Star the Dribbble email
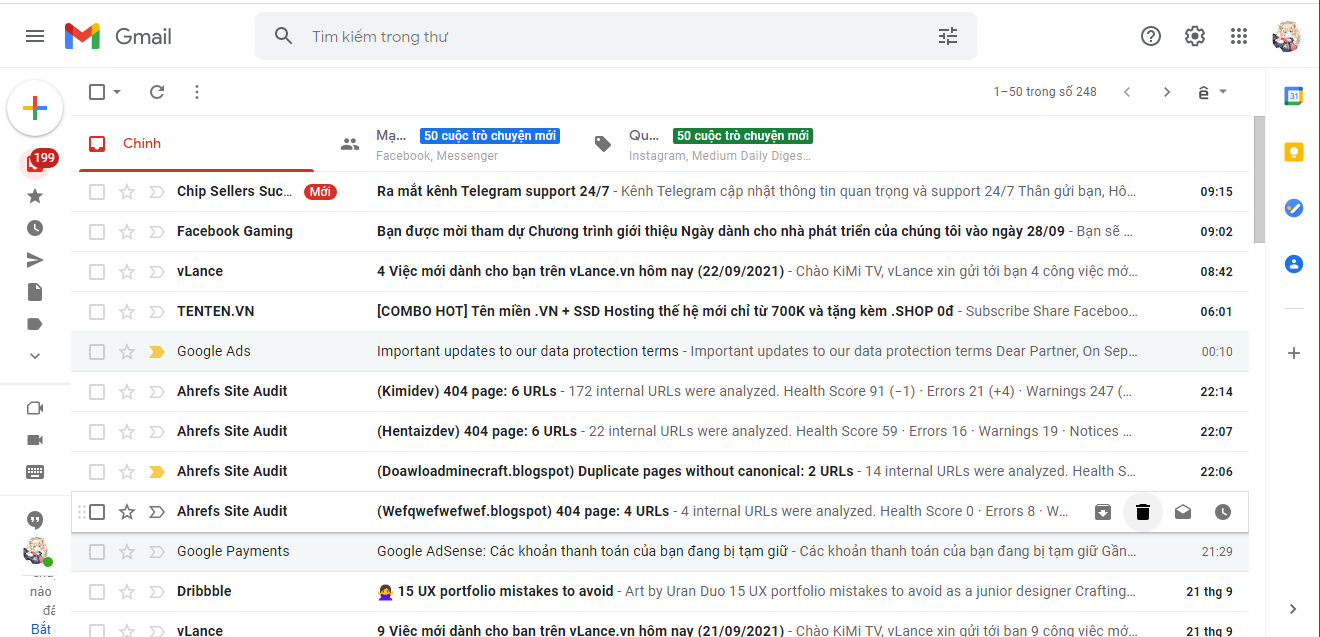Screen dimensions: 1320x637 (127, 591)
